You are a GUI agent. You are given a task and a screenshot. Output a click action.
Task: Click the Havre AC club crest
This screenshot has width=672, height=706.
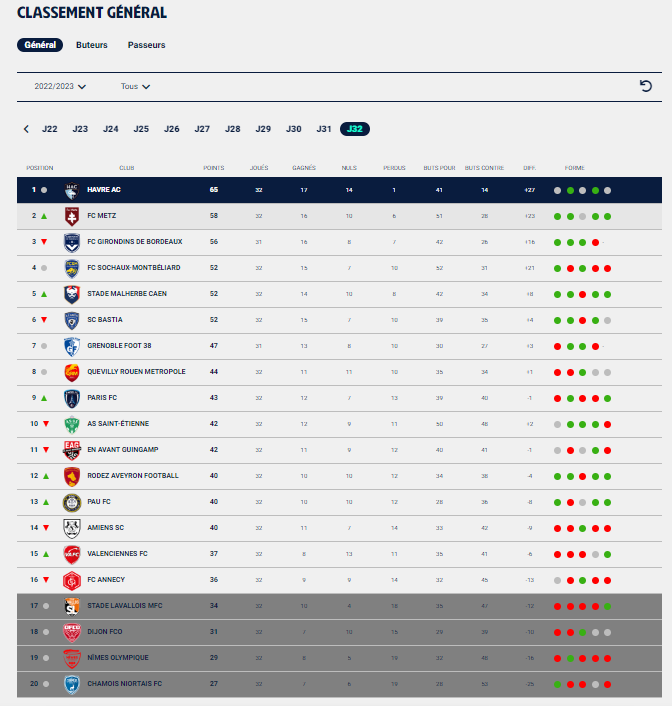(x=72, y=190)
